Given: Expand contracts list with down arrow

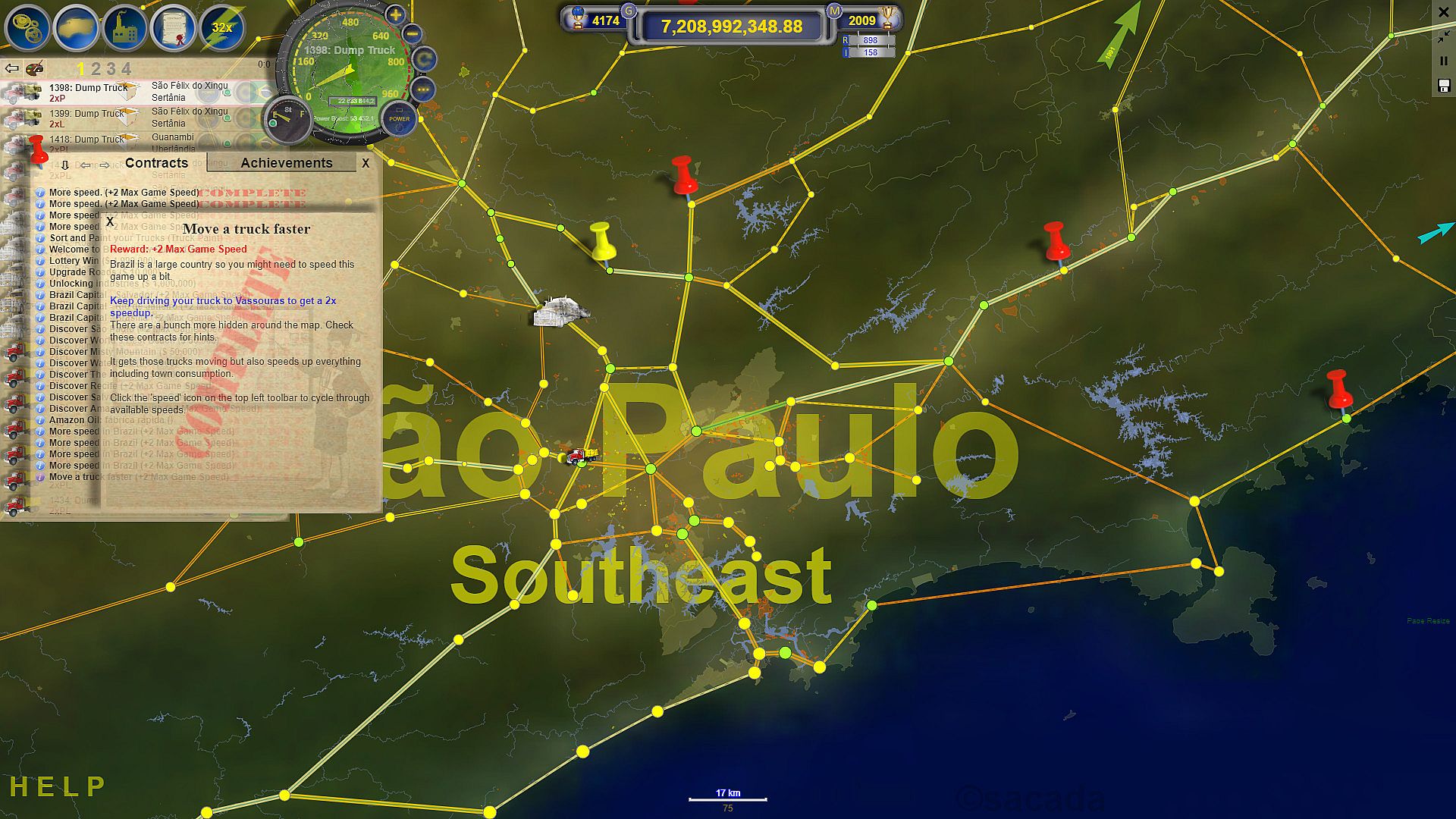Looking at the screenshot, I should (x=65, y=165).
